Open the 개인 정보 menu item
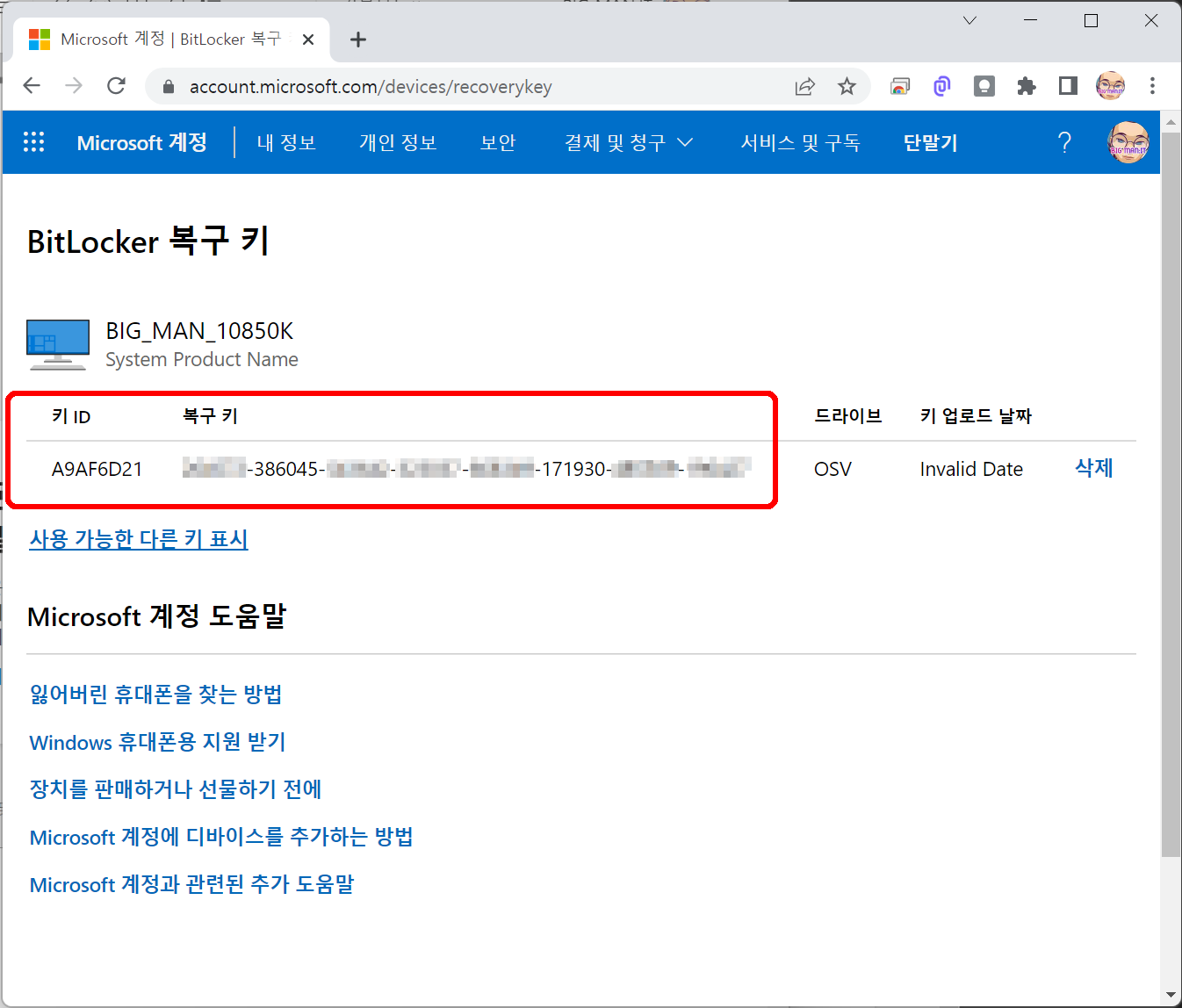1182x1008 pixels. tap(398, 142)
